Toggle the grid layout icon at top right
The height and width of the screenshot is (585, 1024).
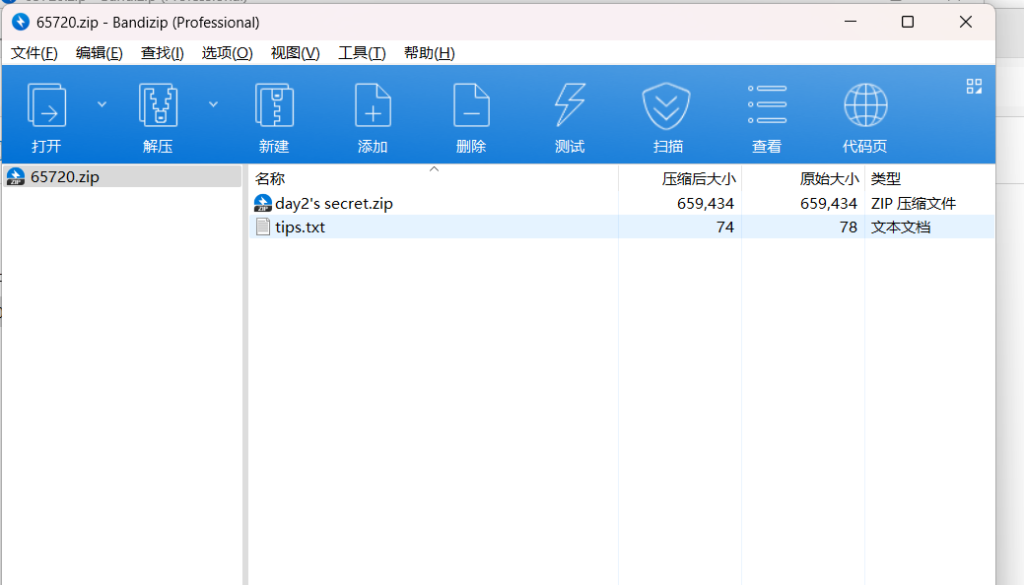pos(973,86)
